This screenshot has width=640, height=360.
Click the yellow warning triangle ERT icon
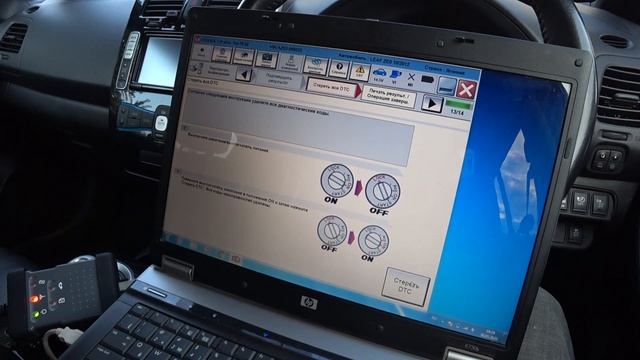pyautogui.click(x=360, y=71)
